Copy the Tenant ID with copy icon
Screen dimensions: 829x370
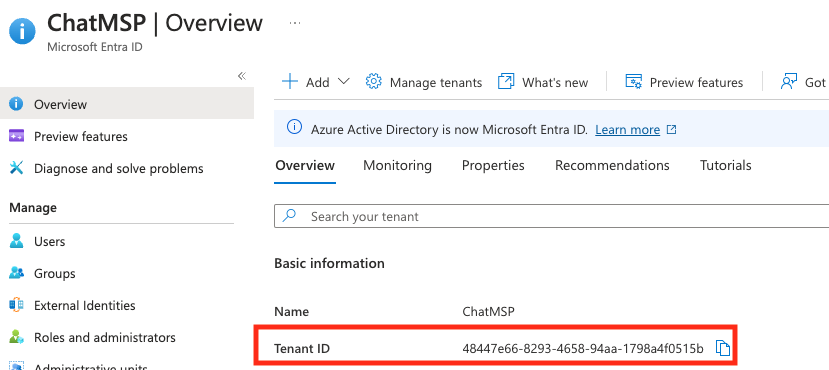(723, 348)
